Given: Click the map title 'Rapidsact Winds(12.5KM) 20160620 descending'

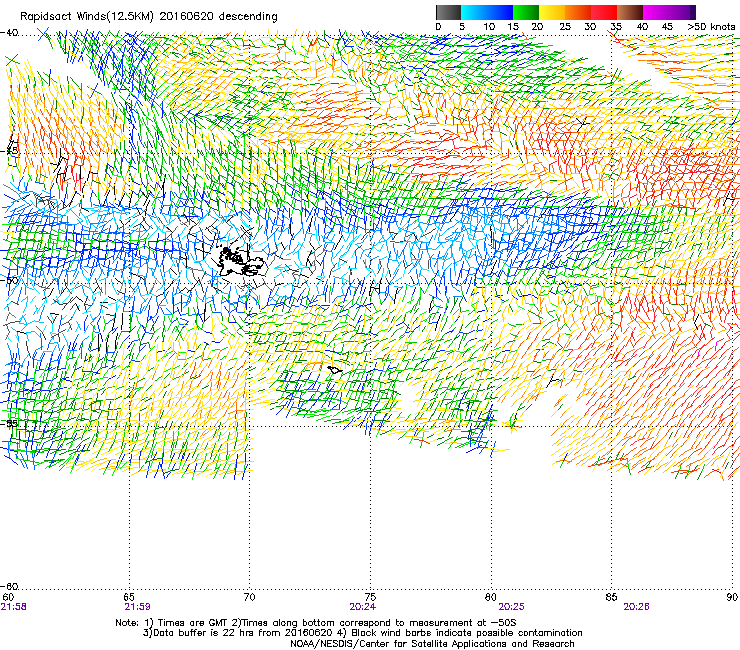Looking at the screenshot, I should pyautogui.click(x=149, y=17).
